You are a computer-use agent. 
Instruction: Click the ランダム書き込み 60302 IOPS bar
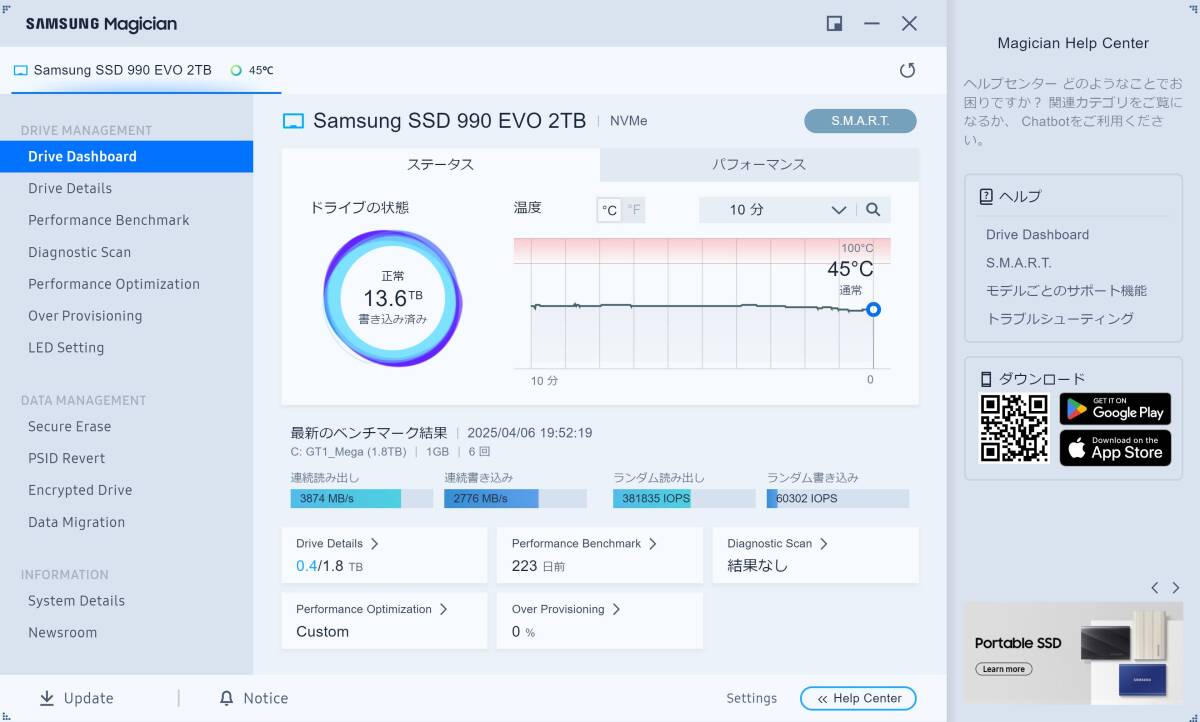(x=838, y=498)
